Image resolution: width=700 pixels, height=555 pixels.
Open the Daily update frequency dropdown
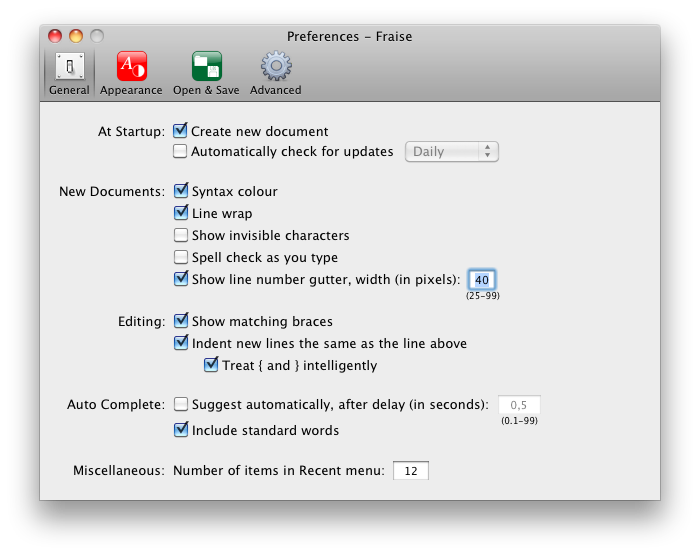(452, 152)
